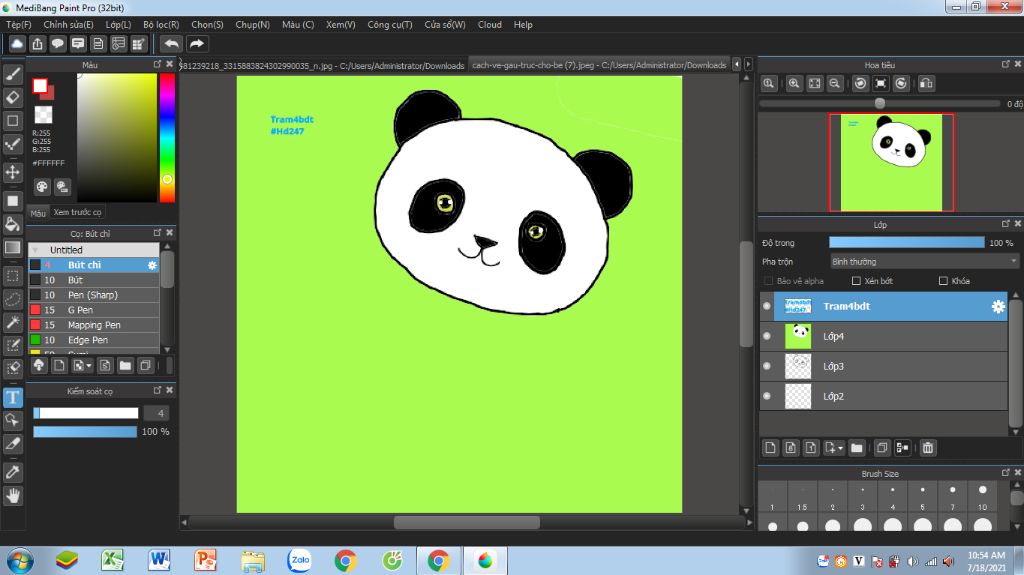
Task: Select the Eraser tool
Action: (13, 97)
